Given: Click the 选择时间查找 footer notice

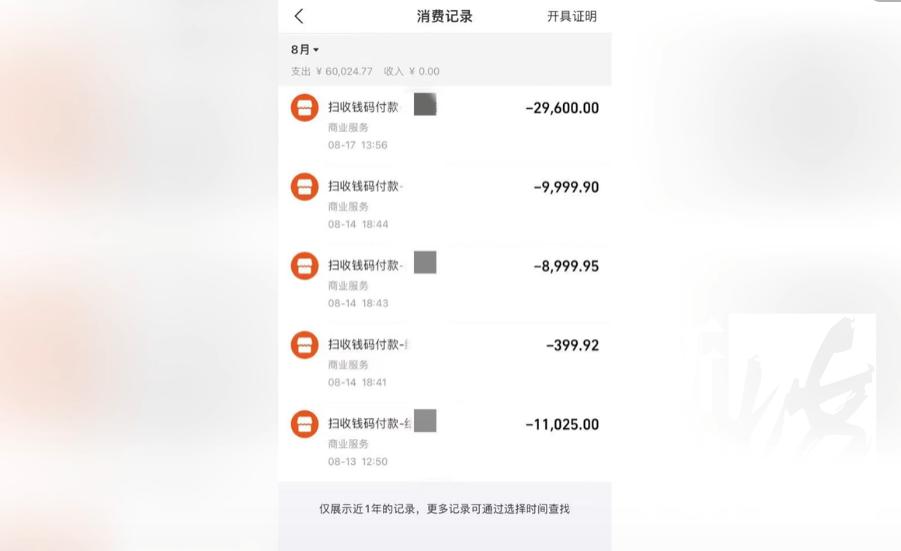Looking at the screenshot, I should (x=537, y=509).
